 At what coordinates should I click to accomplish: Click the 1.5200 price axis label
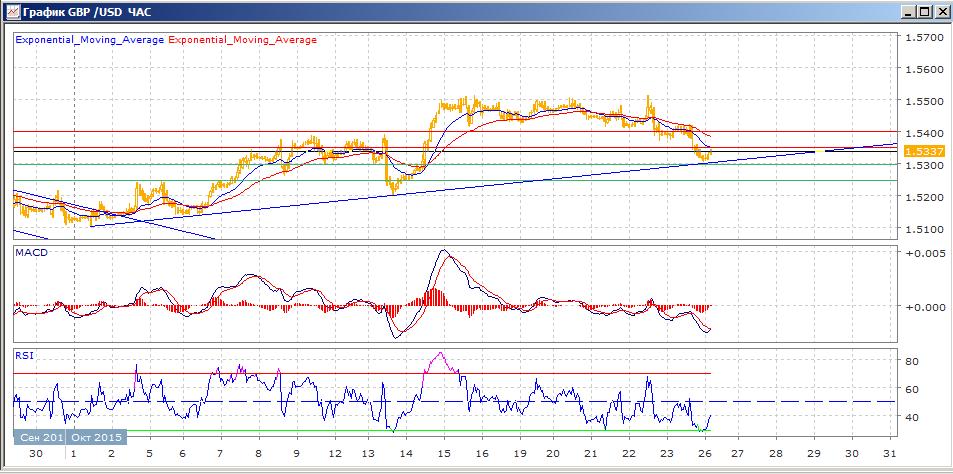click(922, 197)
